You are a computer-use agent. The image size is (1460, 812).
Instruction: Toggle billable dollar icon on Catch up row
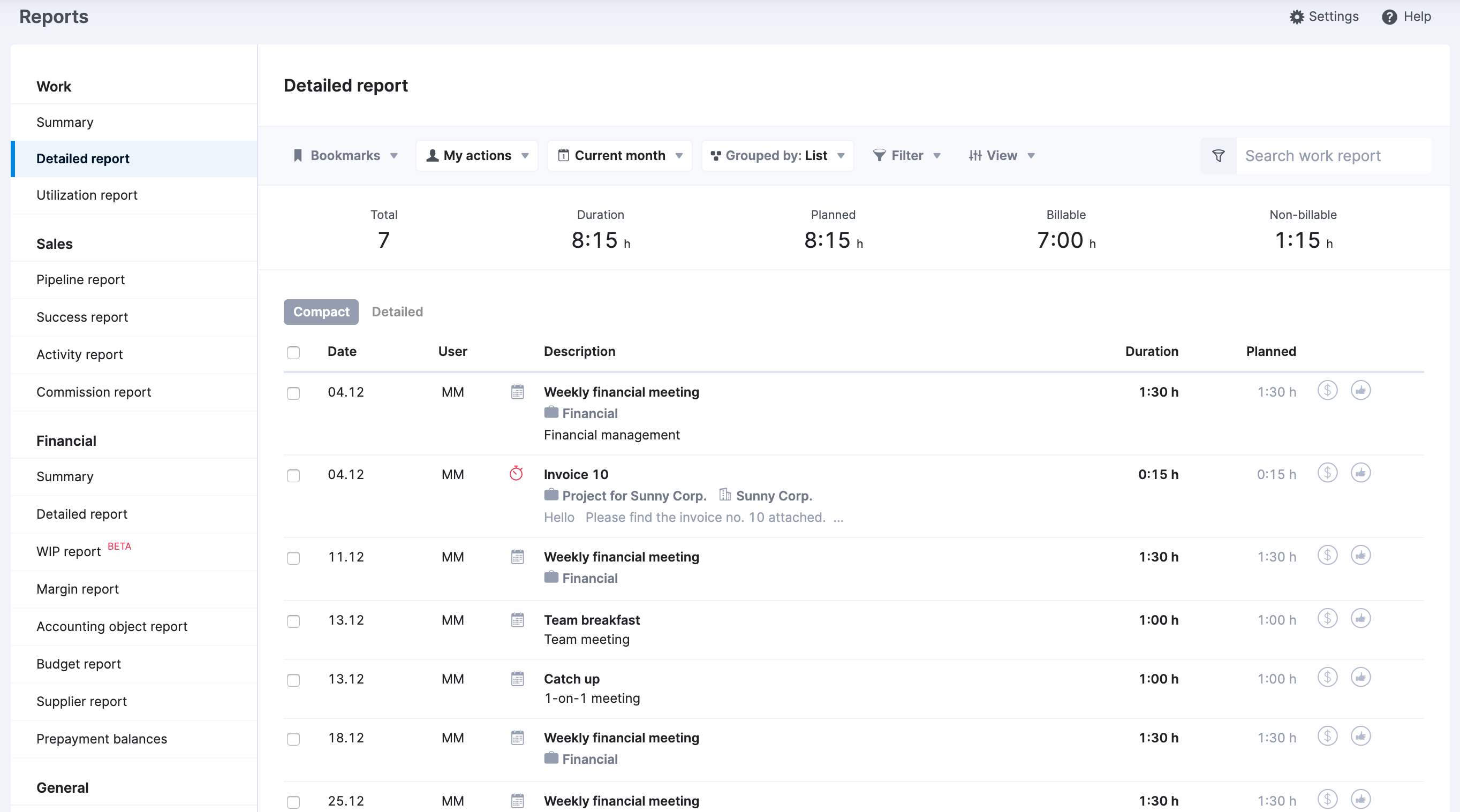(1327, 677)
